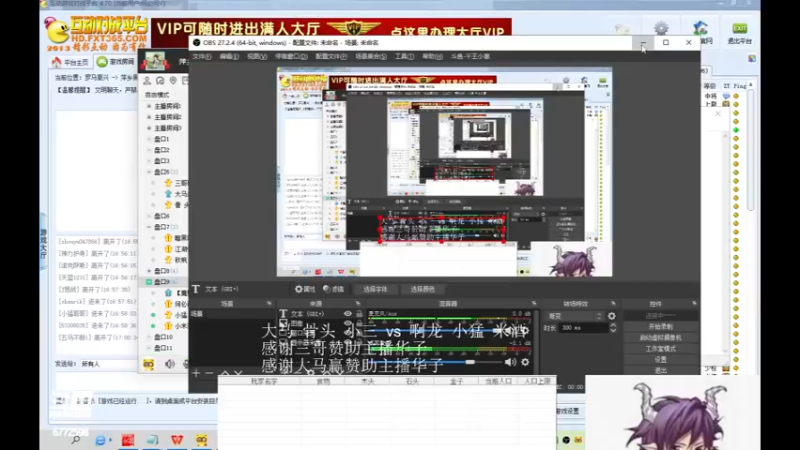
Task: Toggle lock on 文本 (GDI+) source
Action: (x=359, y=314)
